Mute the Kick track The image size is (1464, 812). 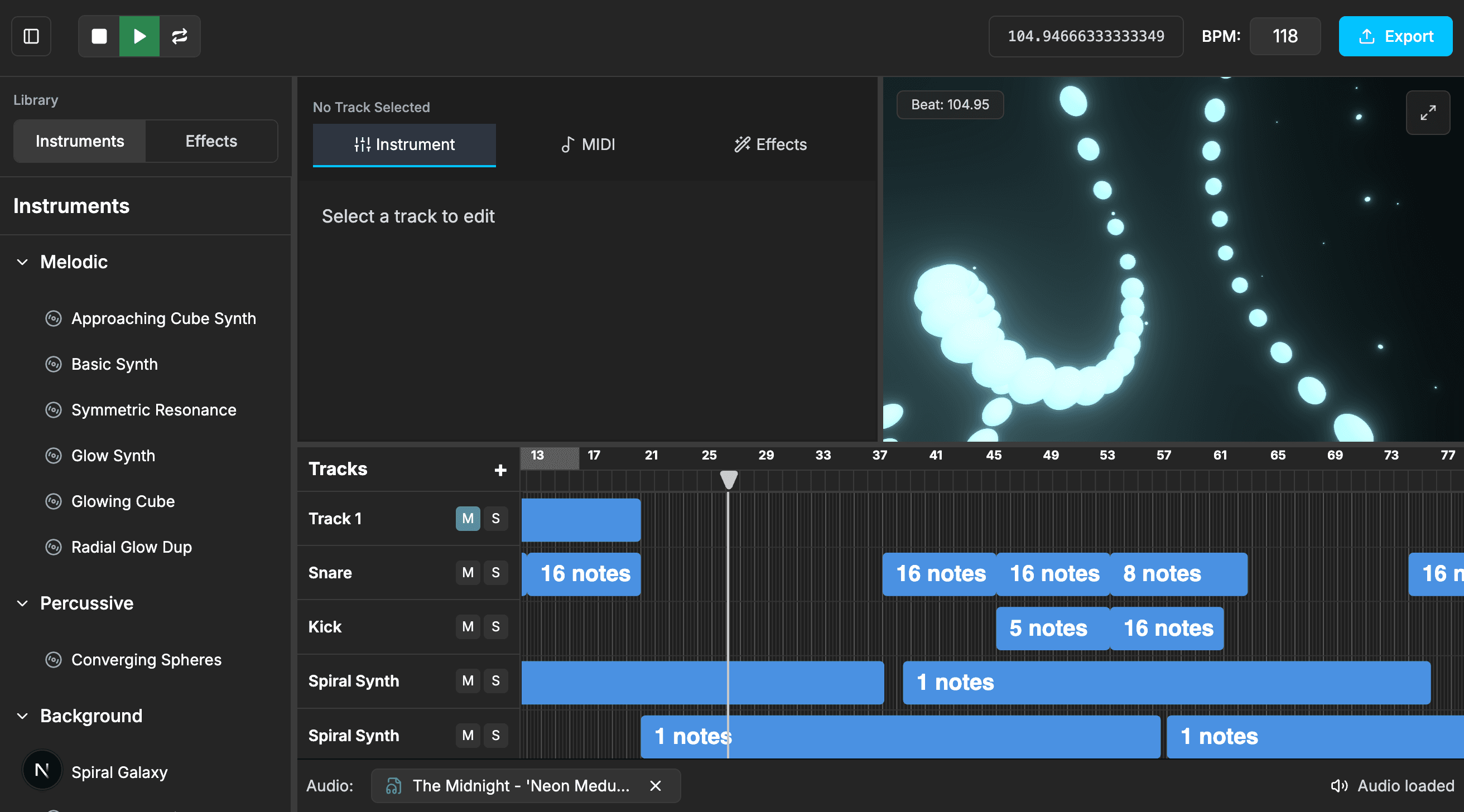coord(468,627)
